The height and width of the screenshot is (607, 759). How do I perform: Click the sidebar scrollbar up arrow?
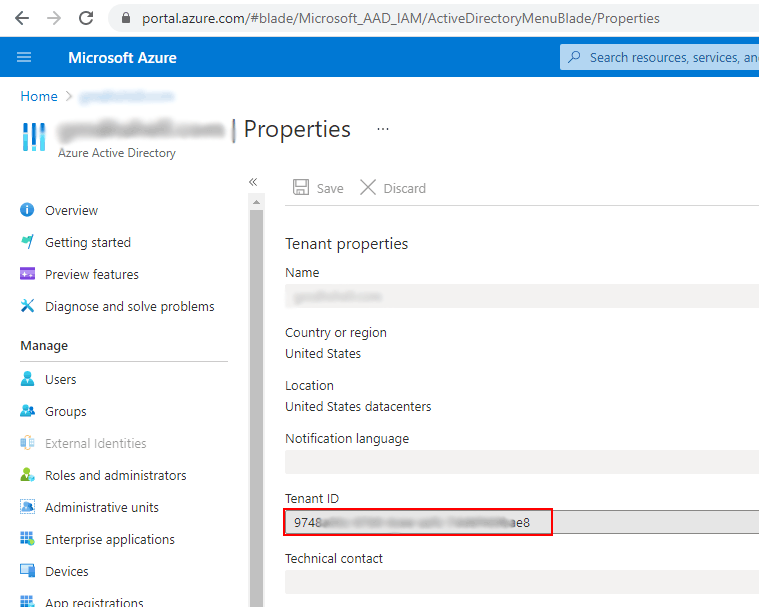tap(256, 203)
